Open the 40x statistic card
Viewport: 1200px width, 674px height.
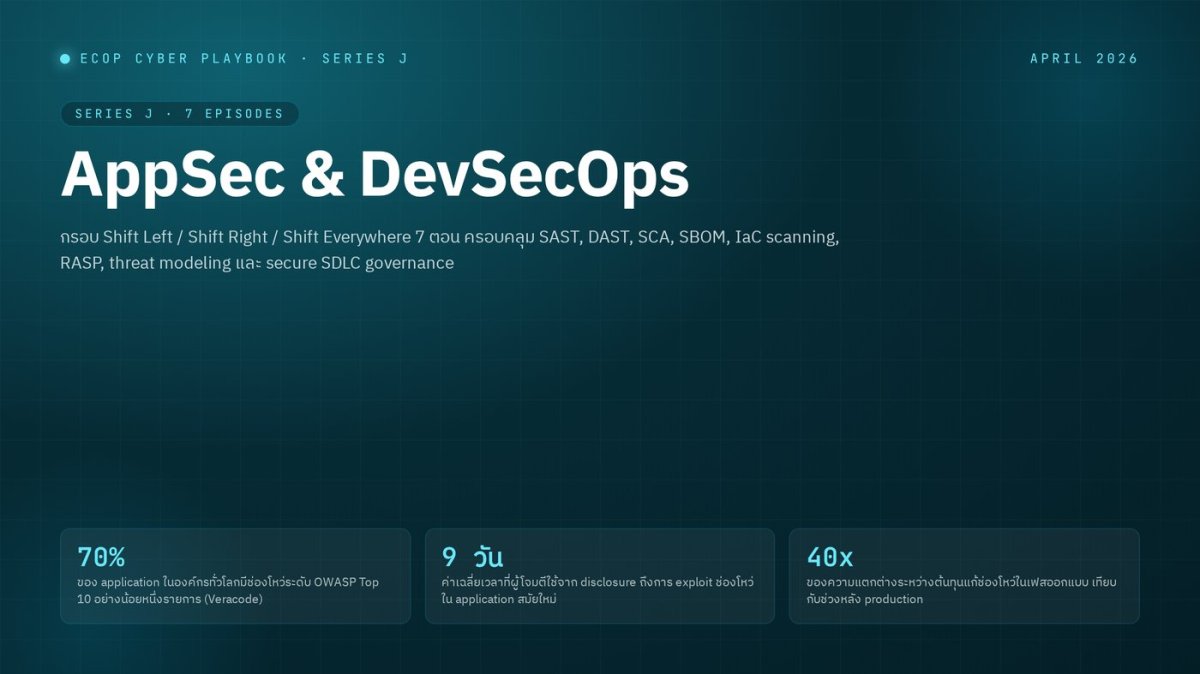click(x=964, y=576)
